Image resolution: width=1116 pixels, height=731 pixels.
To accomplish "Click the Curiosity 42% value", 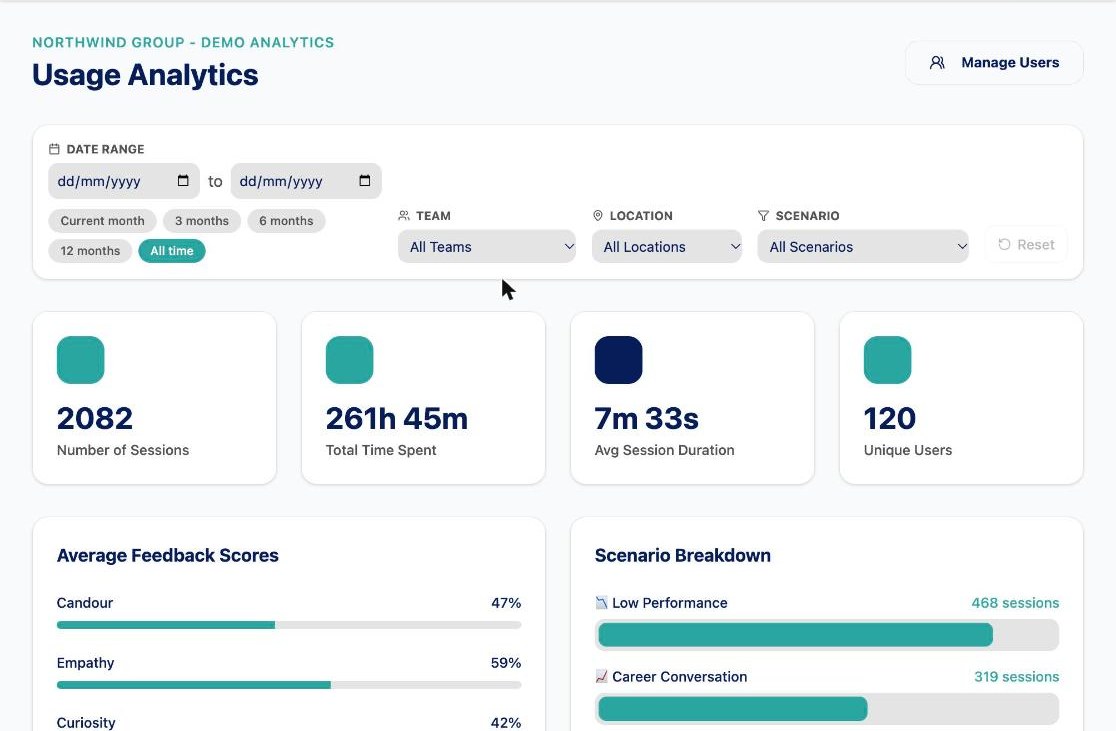I will pos(506,722).
